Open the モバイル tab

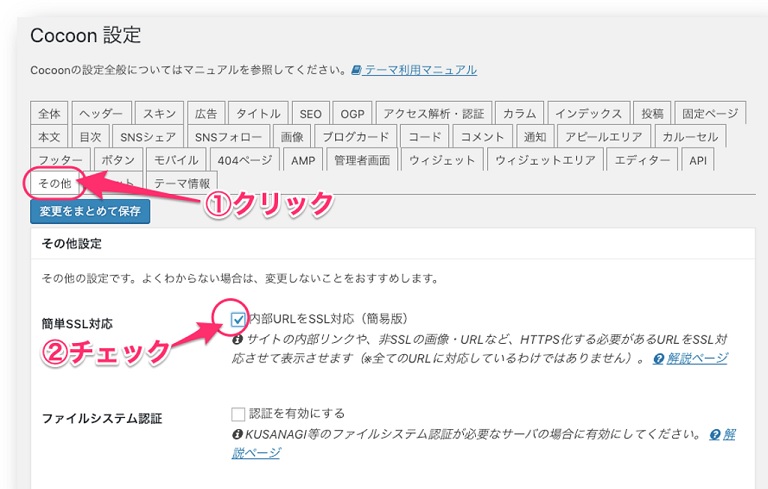click(176, 160)
